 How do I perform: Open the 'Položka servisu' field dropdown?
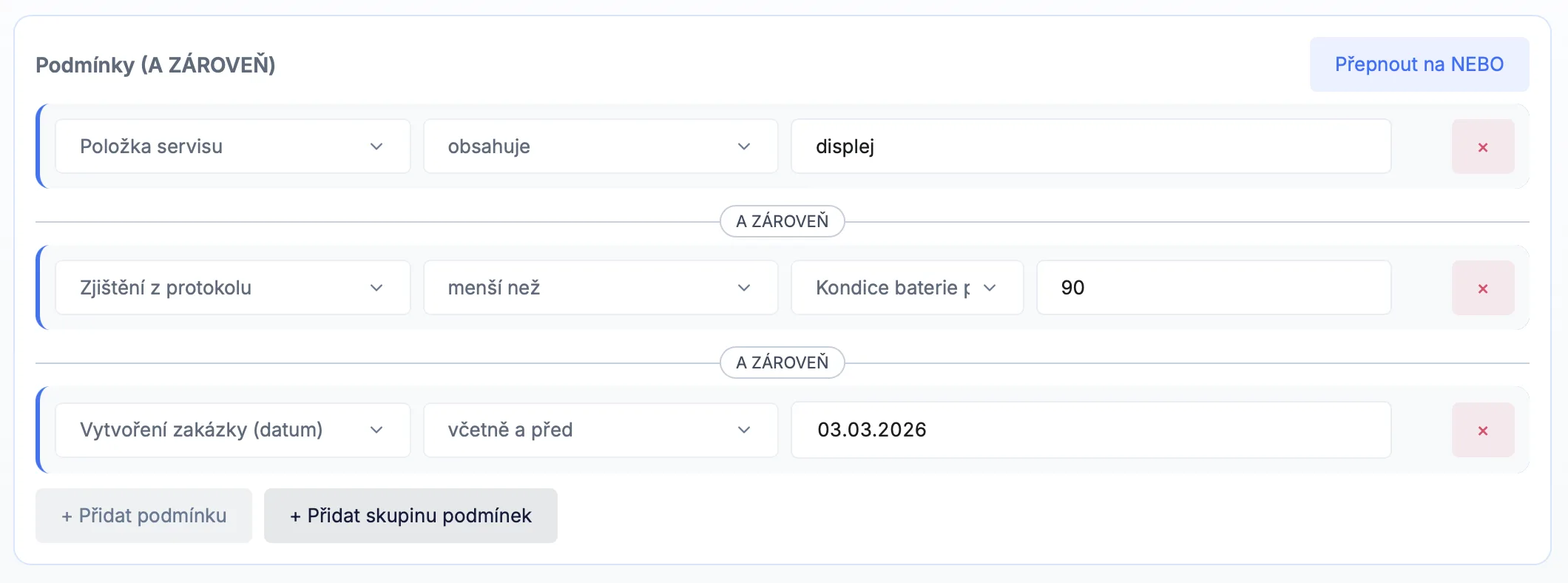[232, 146]
